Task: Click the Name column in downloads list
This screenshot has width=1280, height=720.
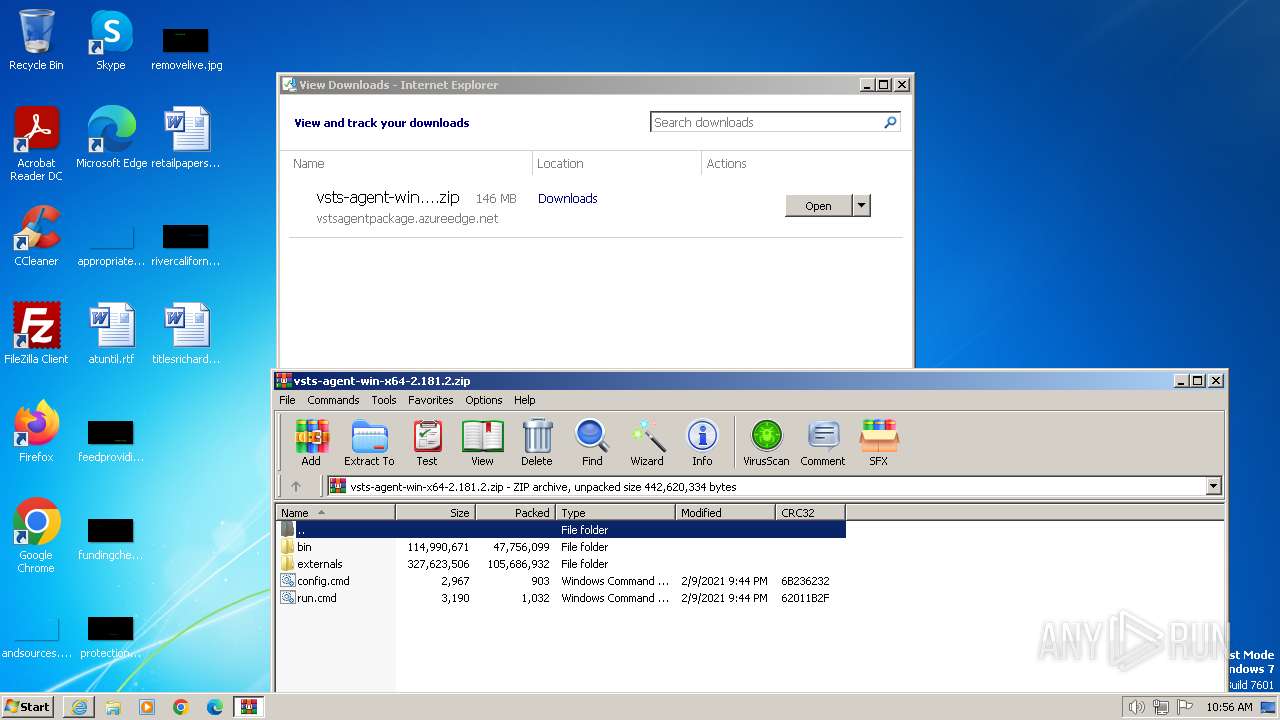Action: point(308,163)
